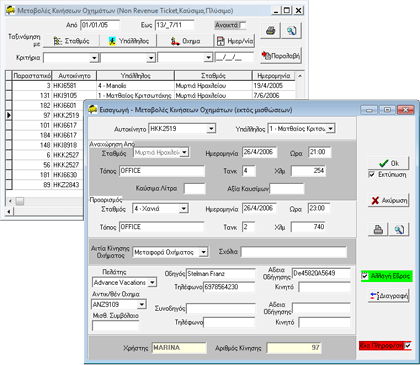
Task: Open the destination Σταθμός dropdown Χανιά
Action: pos(183,209)
